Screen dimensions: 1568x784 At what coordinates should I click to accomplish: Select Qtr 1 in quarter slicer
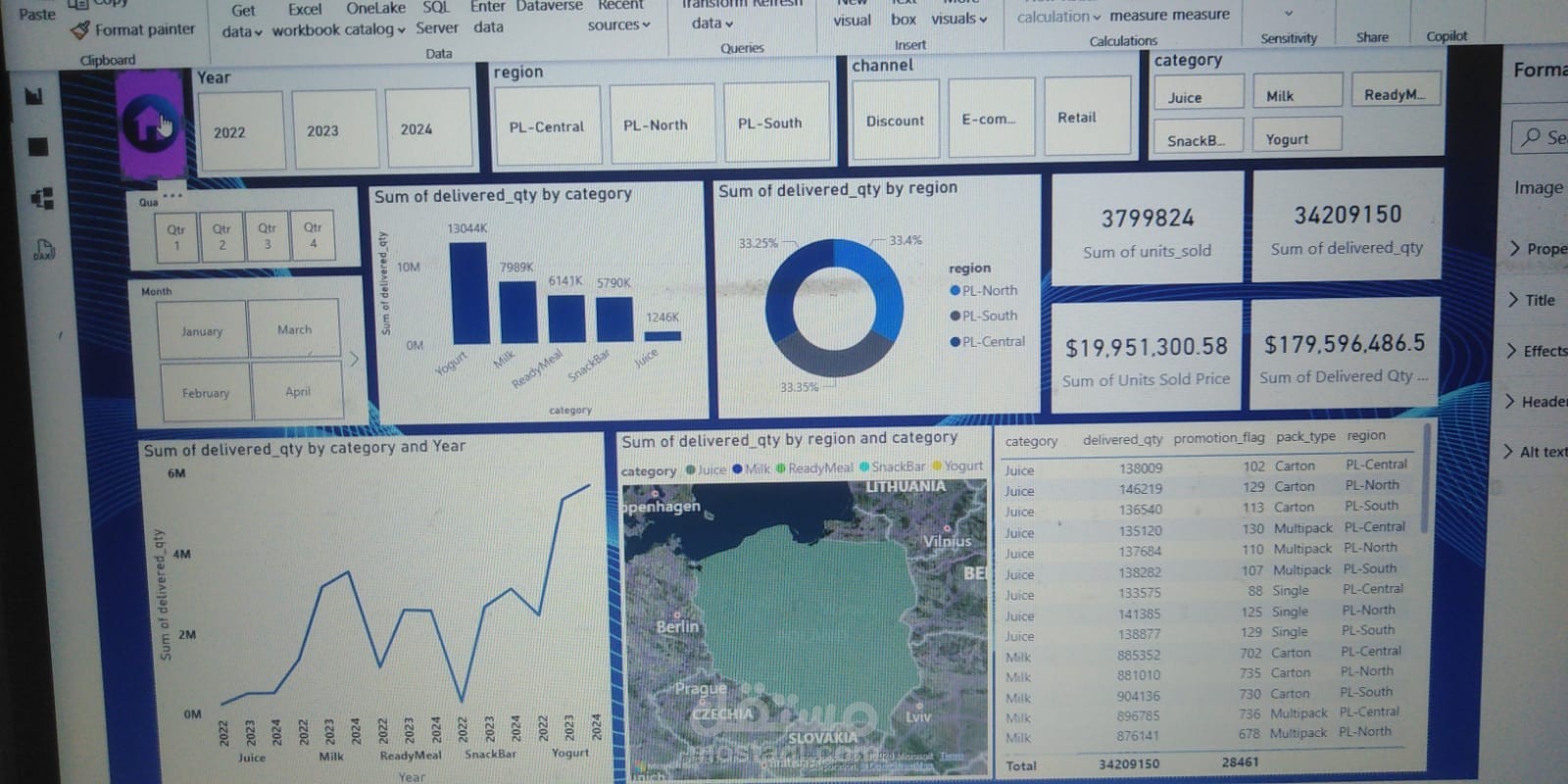coord(176,237)
